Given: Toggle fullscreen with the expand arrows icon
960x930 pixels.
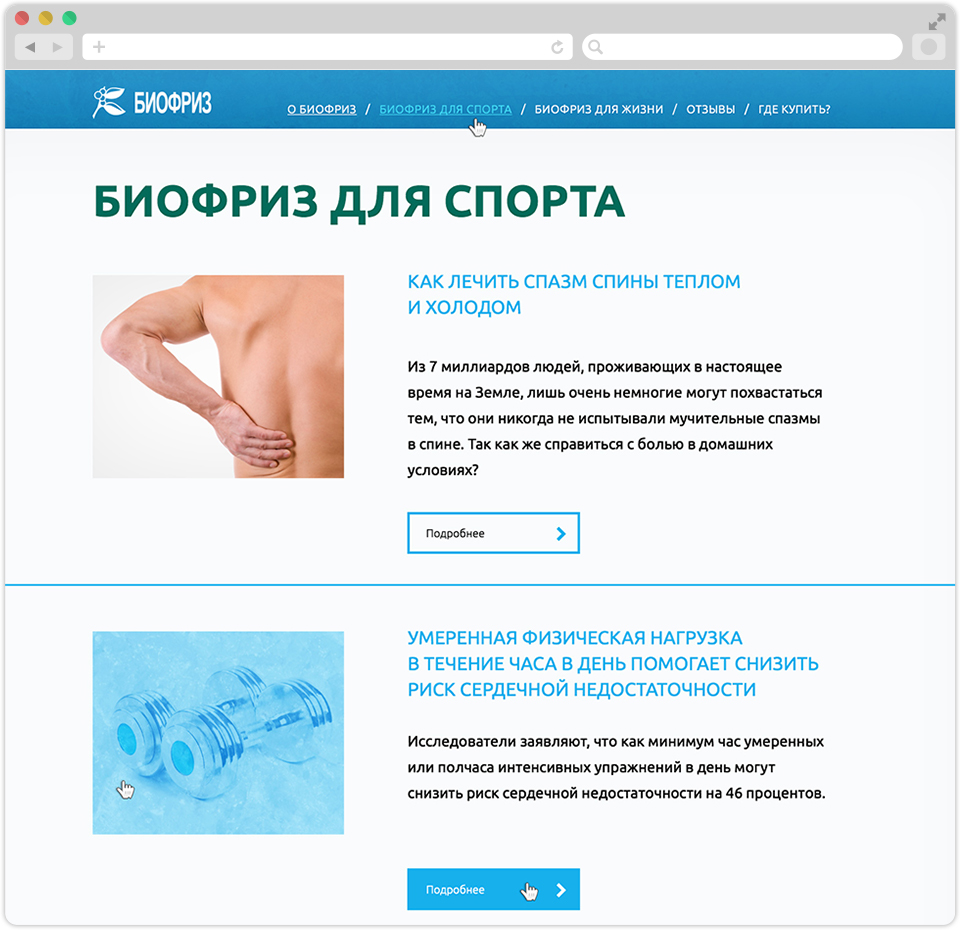Looking at the screenshot, I should 937,22.
